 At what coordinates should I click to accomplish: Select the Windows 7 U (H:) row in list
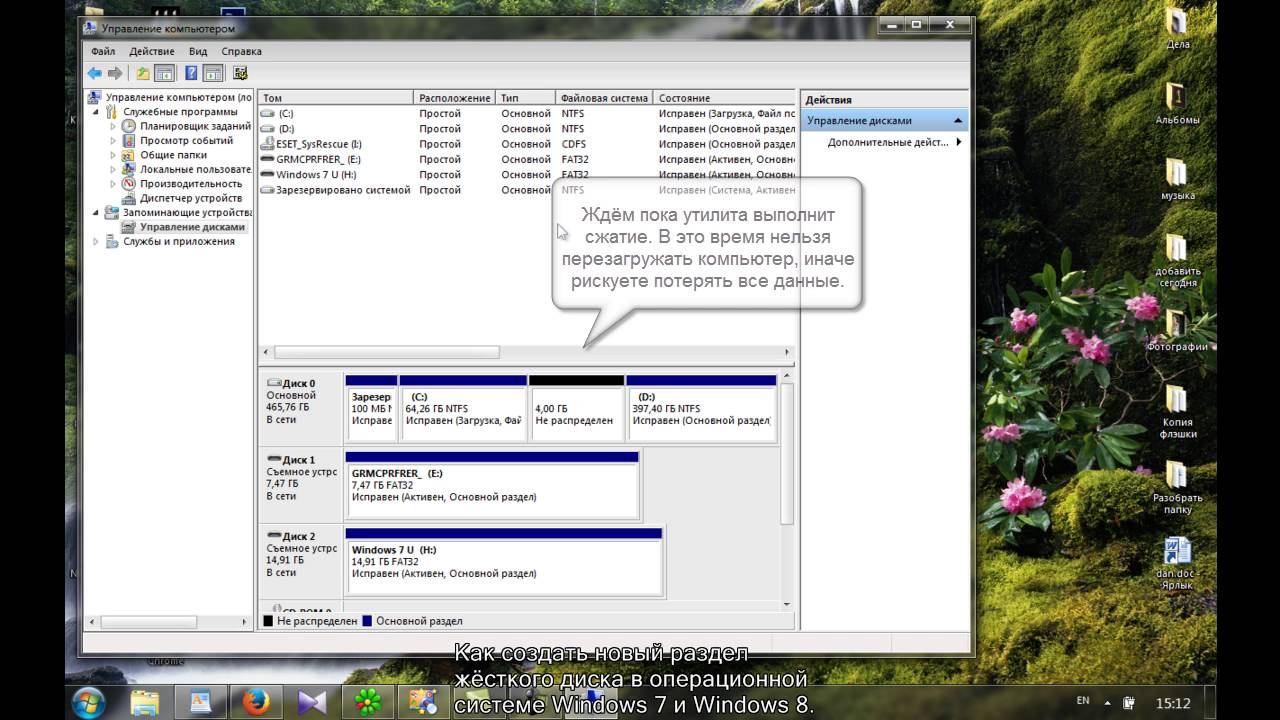(527, 174)
